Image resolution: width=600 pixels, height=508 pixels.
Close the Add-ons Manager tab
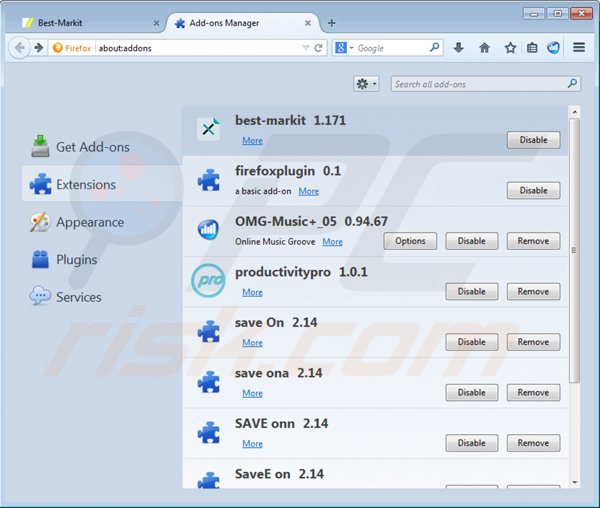308,23
